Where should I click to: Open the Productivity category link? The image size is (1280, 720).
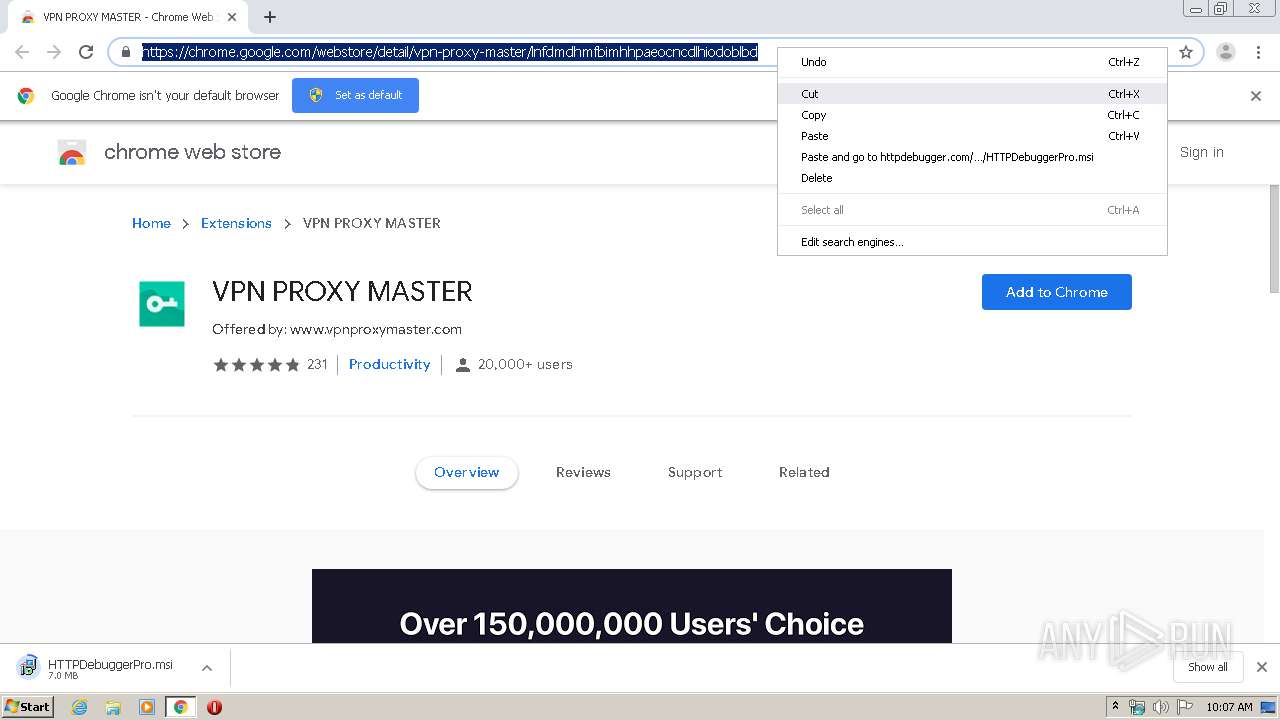(x=389, y=364)
